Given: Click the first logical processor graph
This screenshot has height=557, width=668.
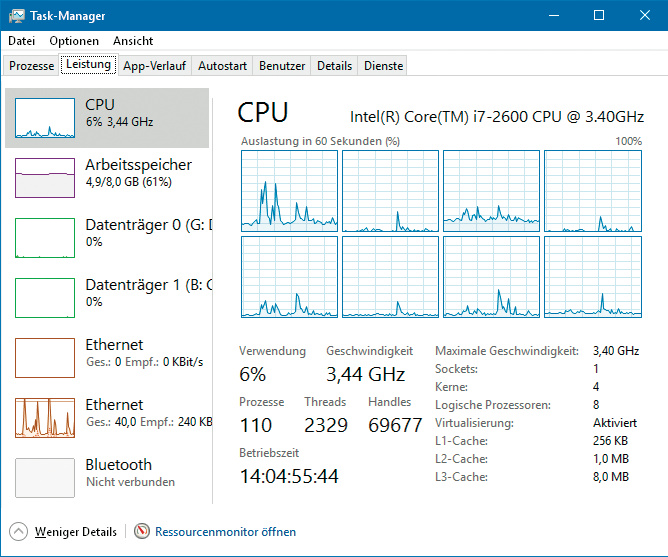Looking at the screenshot, I should pyautogui.click(x=289, y=190).
